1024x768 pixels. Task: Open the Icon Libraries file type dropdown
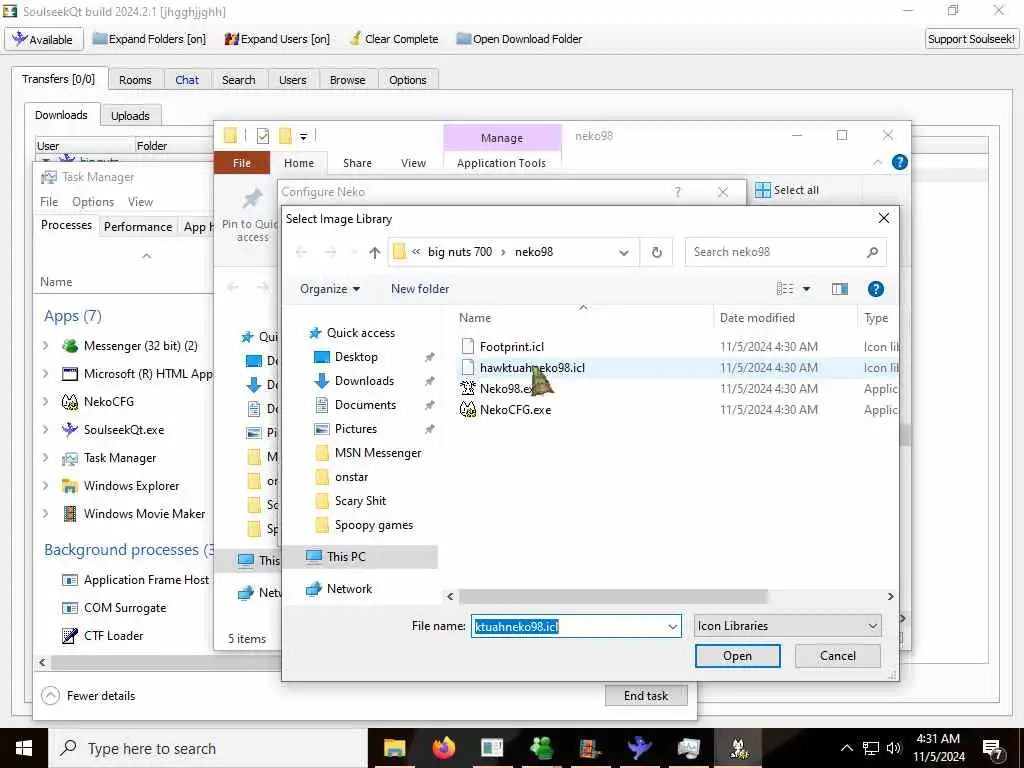pyautogui.click(x=787, y=626)
